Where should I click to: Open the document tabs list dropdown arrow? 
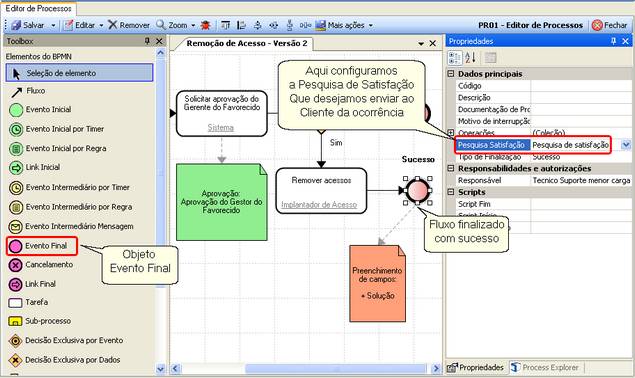[x=421, y=43]
